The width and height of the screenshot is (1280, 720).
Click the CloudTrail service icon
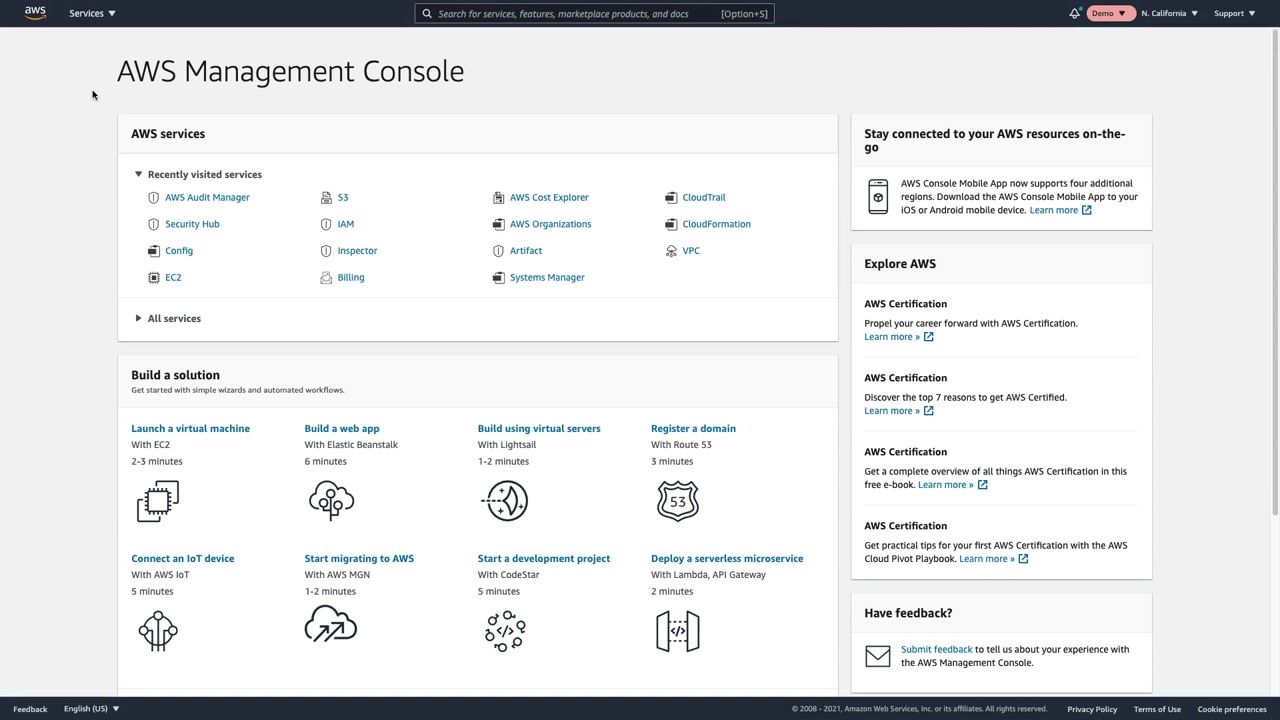(x=671, y=198)
